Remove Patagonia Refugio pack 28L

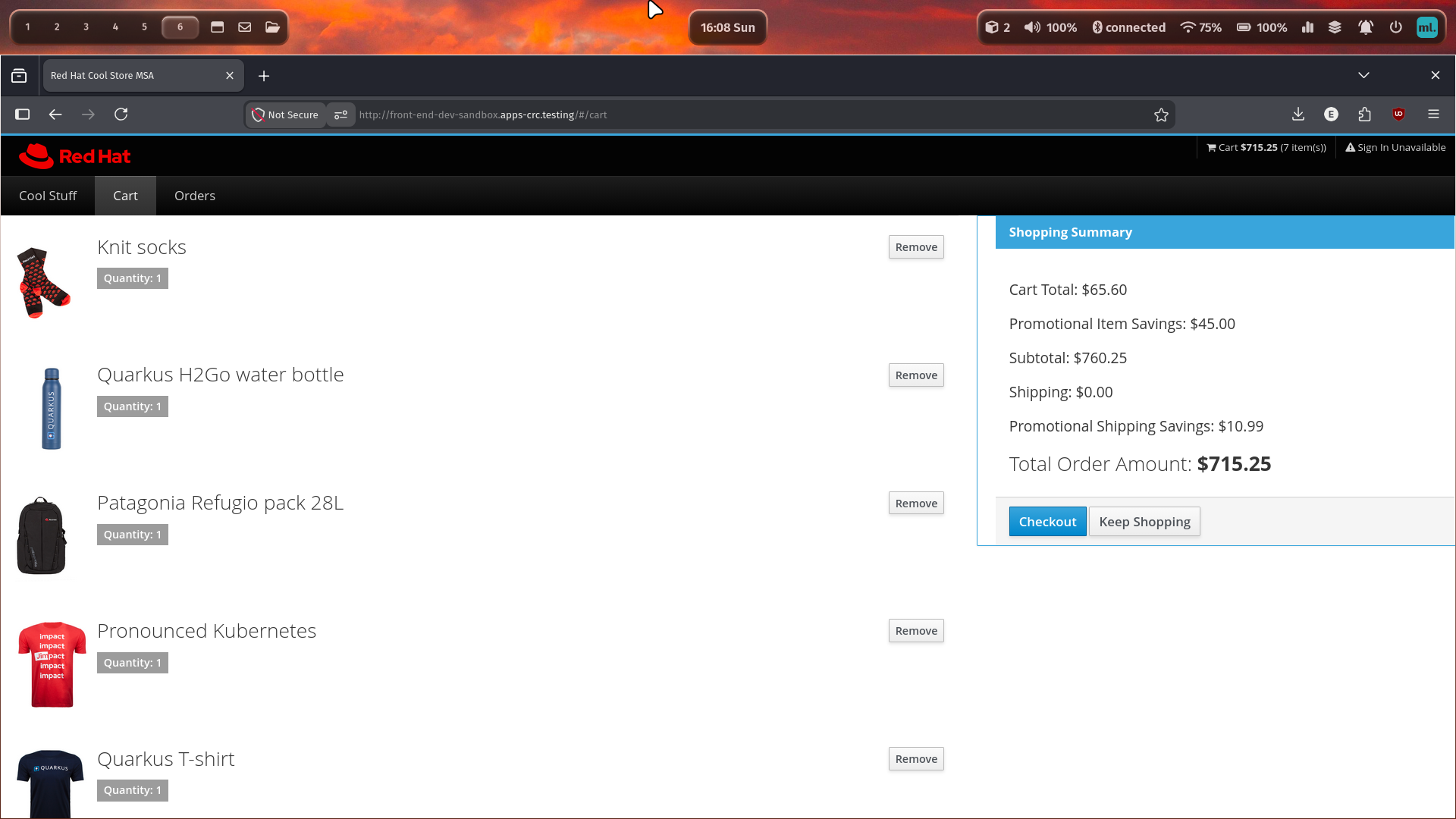[x=916, y=504]
